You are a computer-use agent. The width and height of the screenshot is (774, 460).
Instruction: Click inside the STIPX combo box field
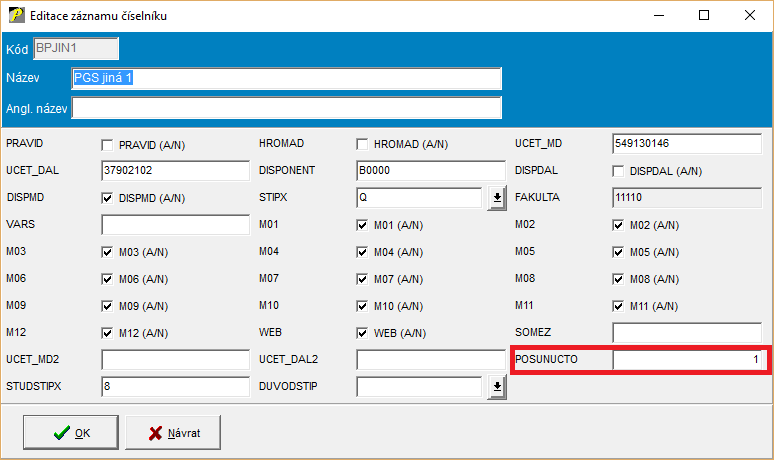click(420, 198)
